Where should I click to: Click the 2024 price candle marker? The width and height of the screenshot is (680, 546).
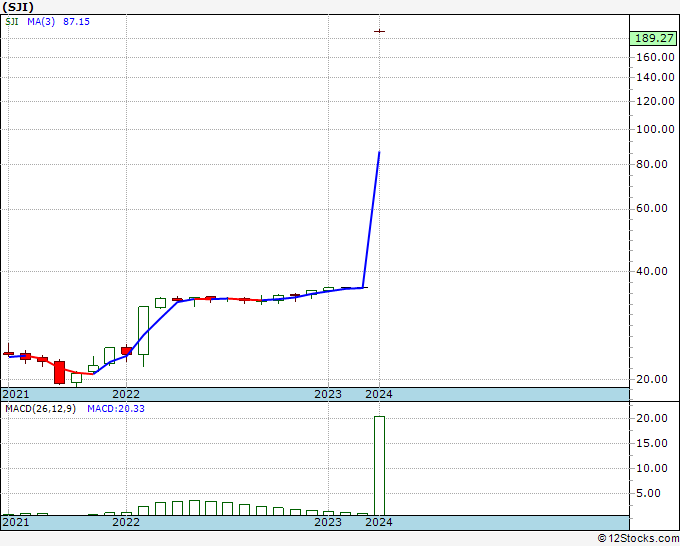point(379,31)
